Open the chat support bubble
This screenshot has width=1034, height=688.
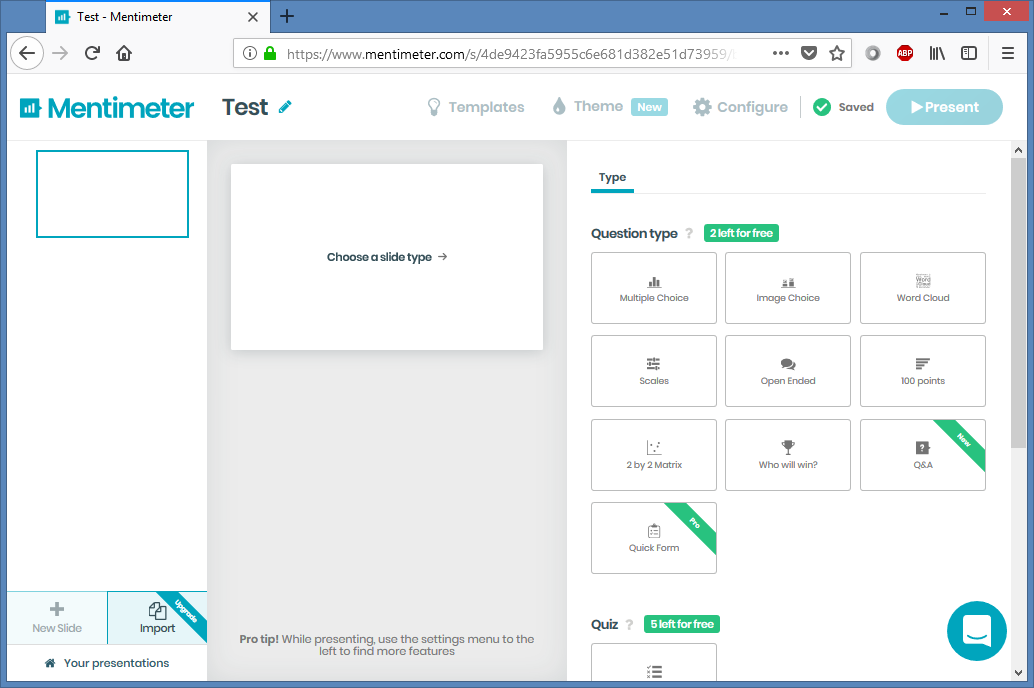click(x=976, y=631)
